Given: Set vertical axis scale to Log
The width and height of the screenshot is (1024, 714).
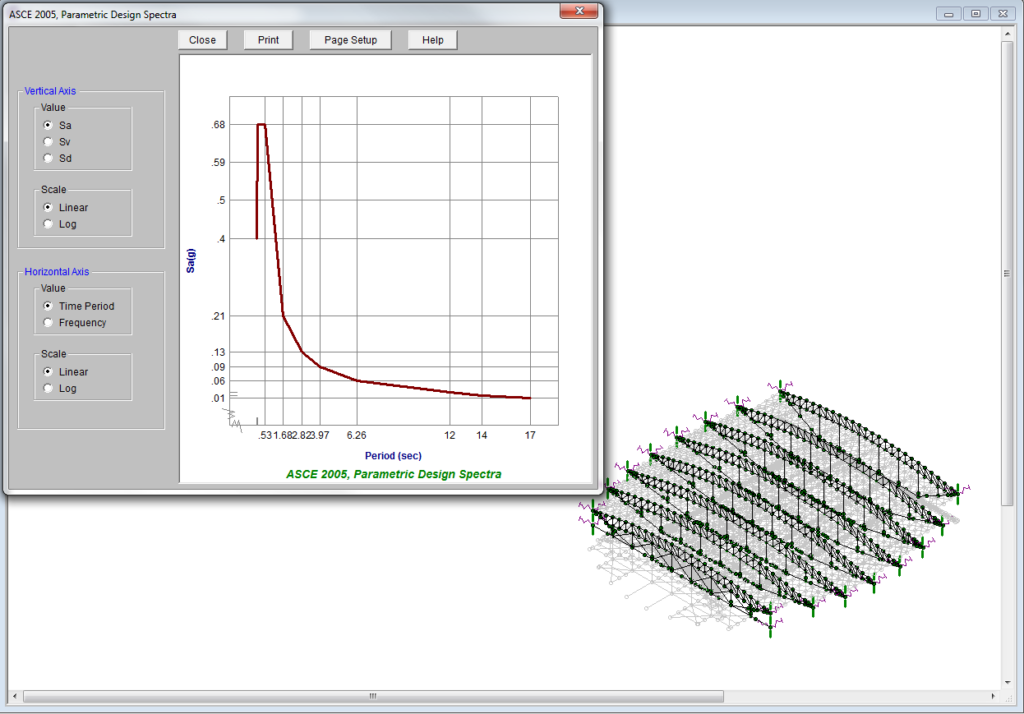Looking at the screenshot, I should pos(48,224).
